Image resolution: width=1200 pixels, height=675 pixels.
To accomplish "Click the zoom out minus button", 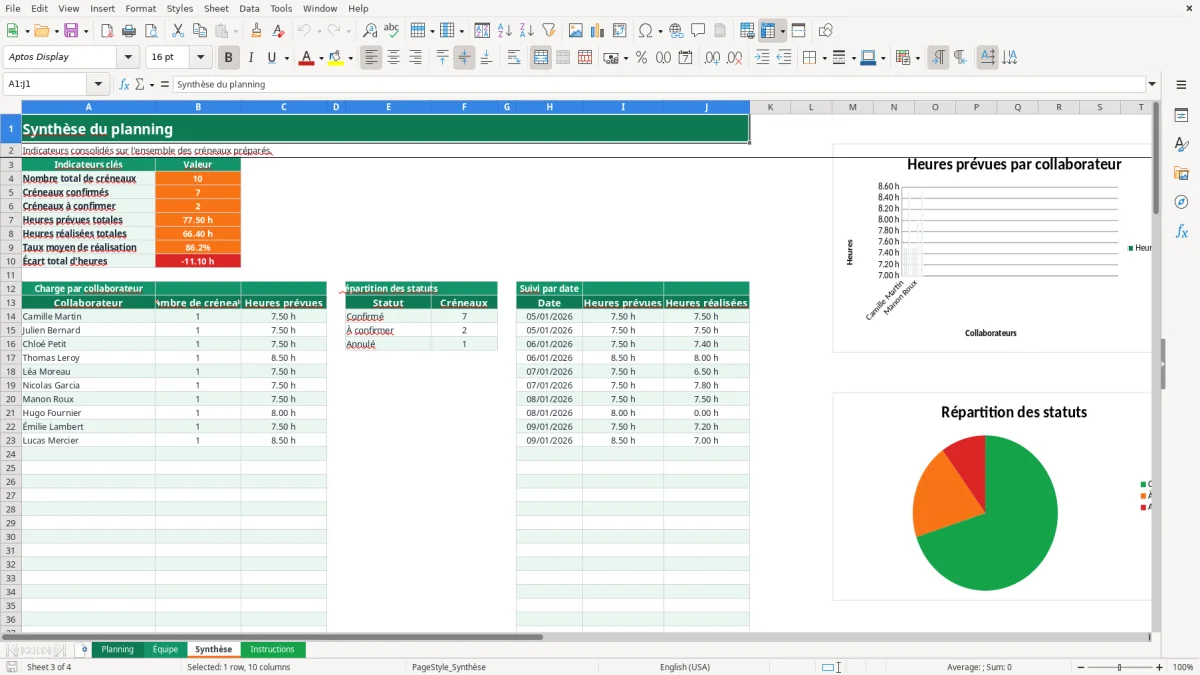I will (x=1081, y=667).
